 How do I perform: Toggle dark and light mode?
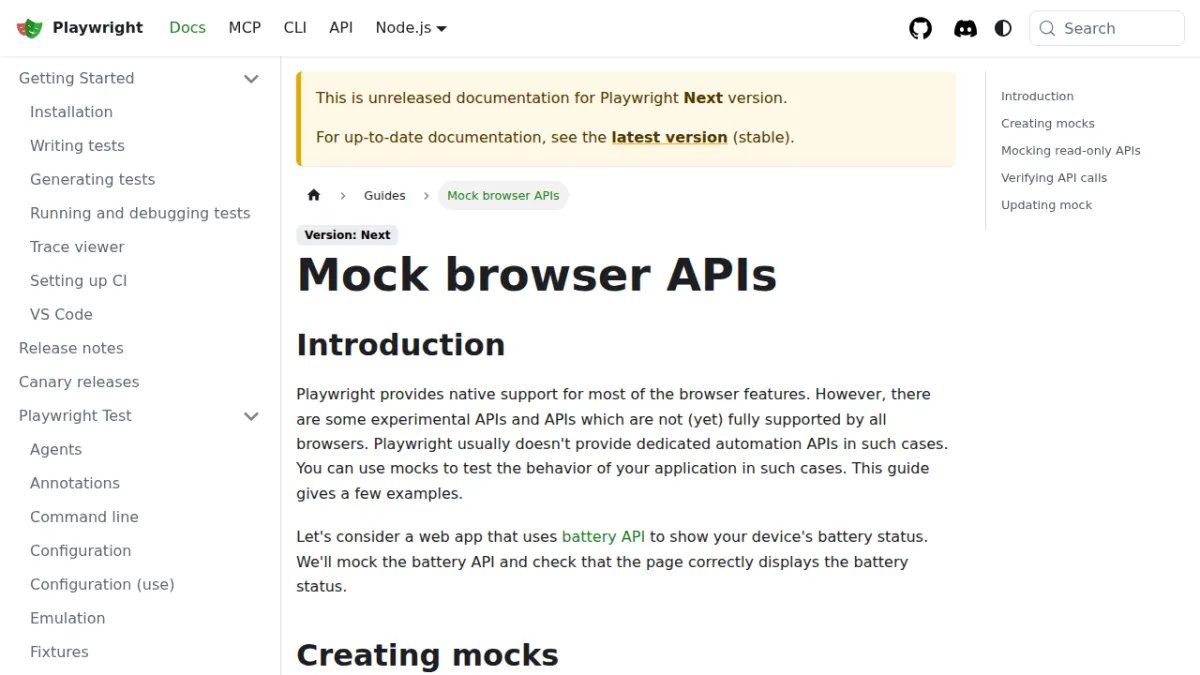(x=1003, y=28)
